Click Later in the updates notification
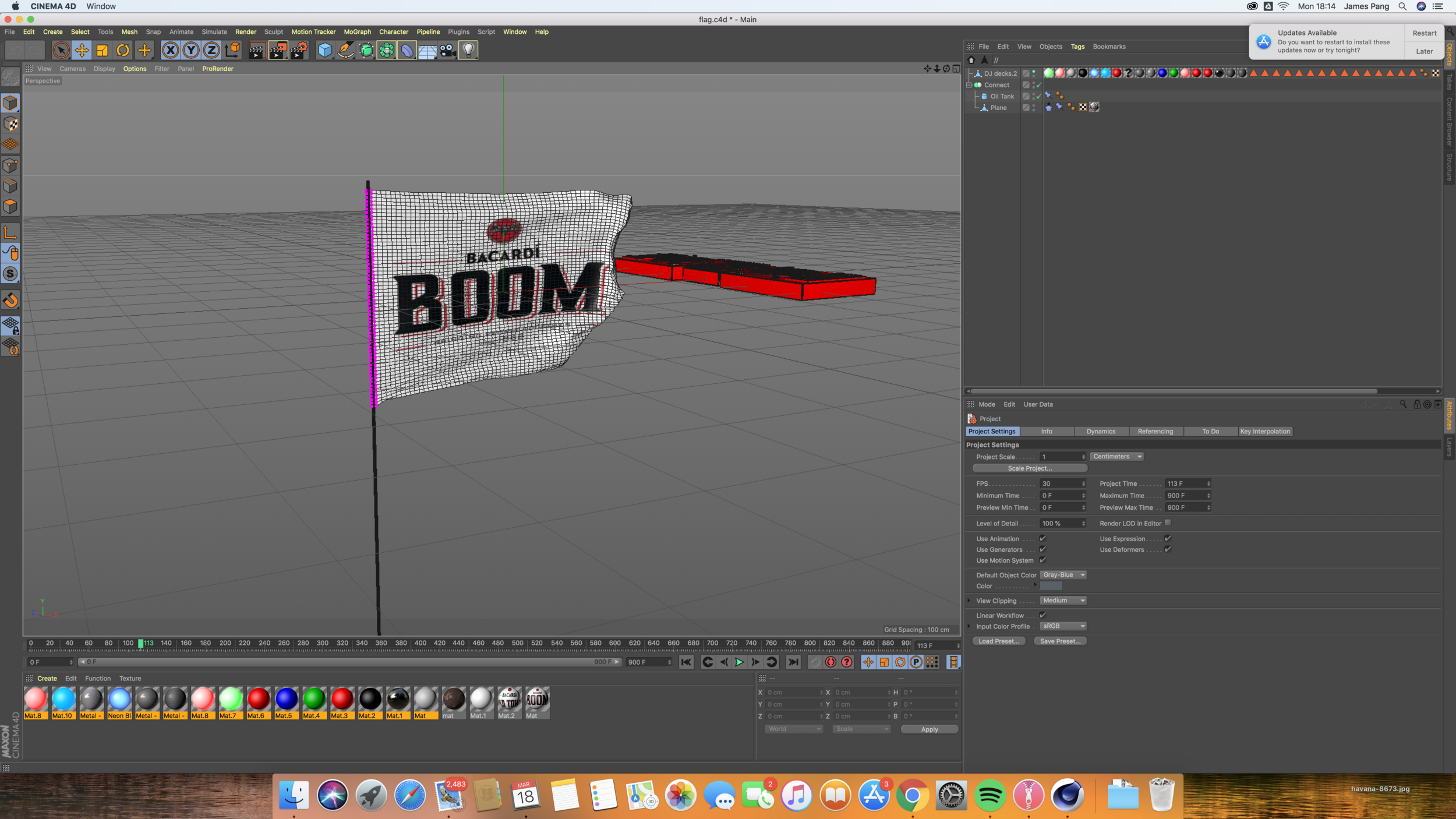The height and width of the screenshot is (819, 1456). 1425,51
